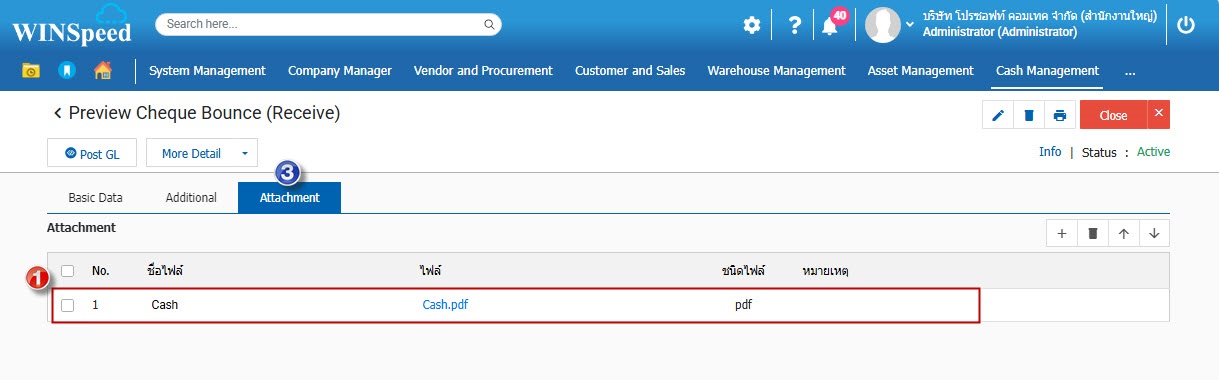Switch to the Basic Data tab
Viewport: 1219px width, 380px height.
(96, 198)
